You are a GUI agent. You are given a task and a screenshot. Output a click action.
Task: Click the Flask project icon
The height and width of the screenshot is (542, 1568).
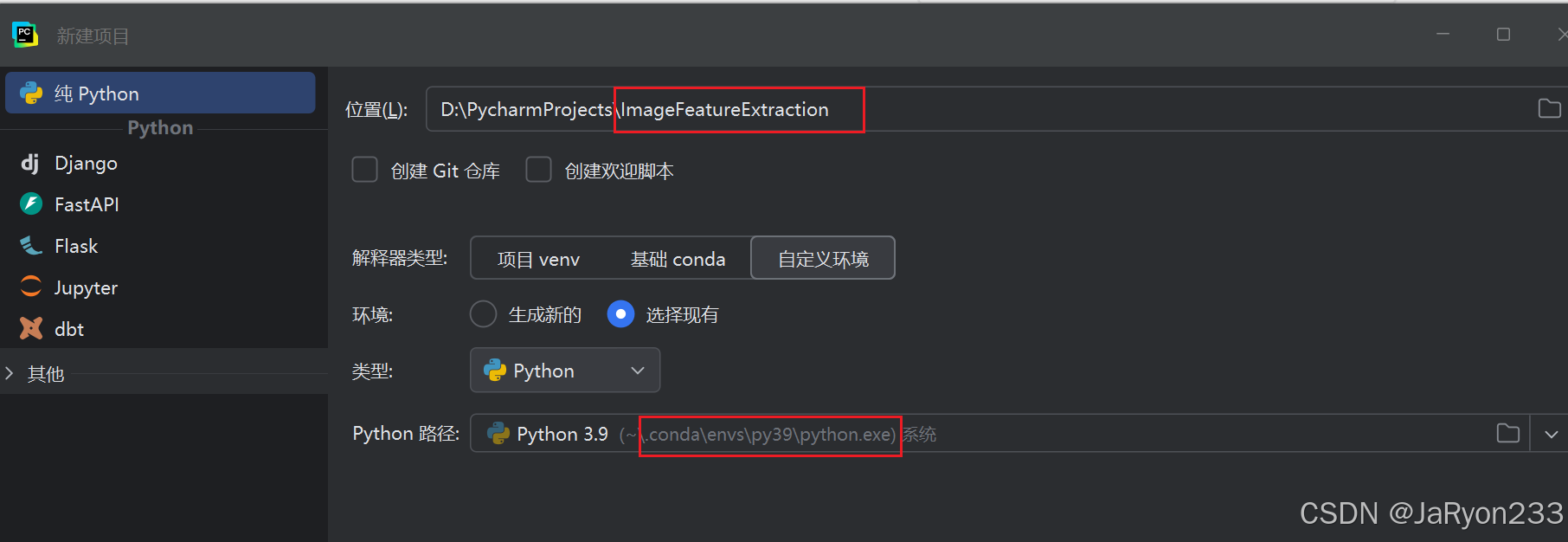click(x=31, y=246)
